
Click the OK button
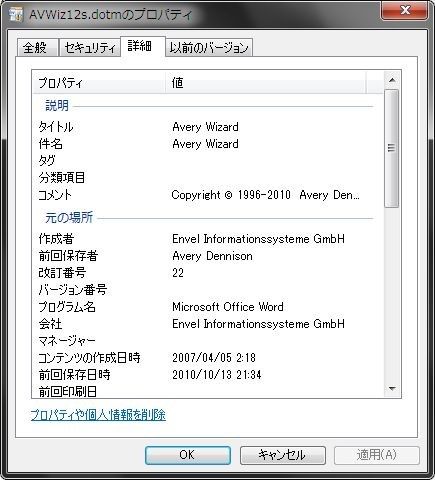click(x=188, y=455)
